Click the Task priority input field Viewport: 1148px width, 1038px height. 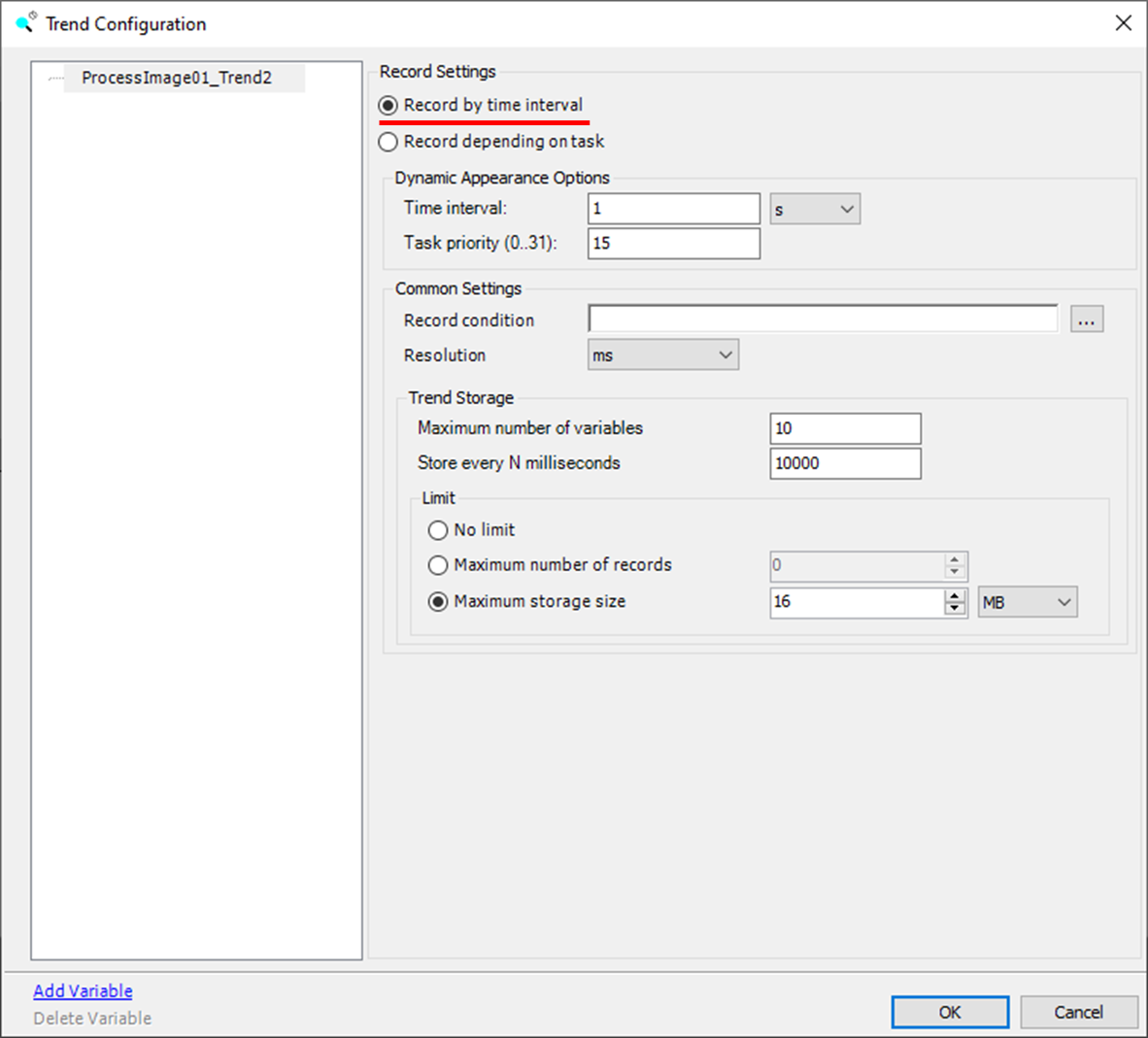coord(673,244)
